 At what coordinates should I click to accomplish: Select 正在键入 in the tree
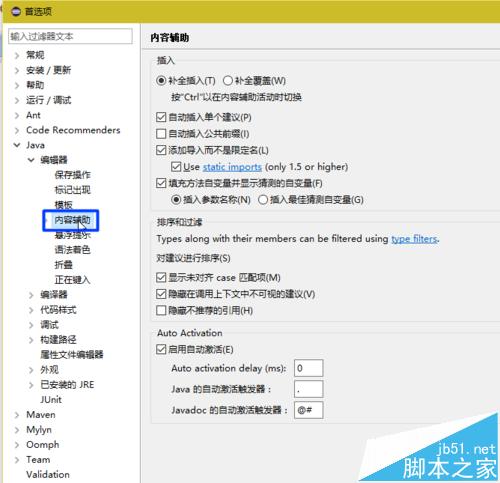coord(72,280)
